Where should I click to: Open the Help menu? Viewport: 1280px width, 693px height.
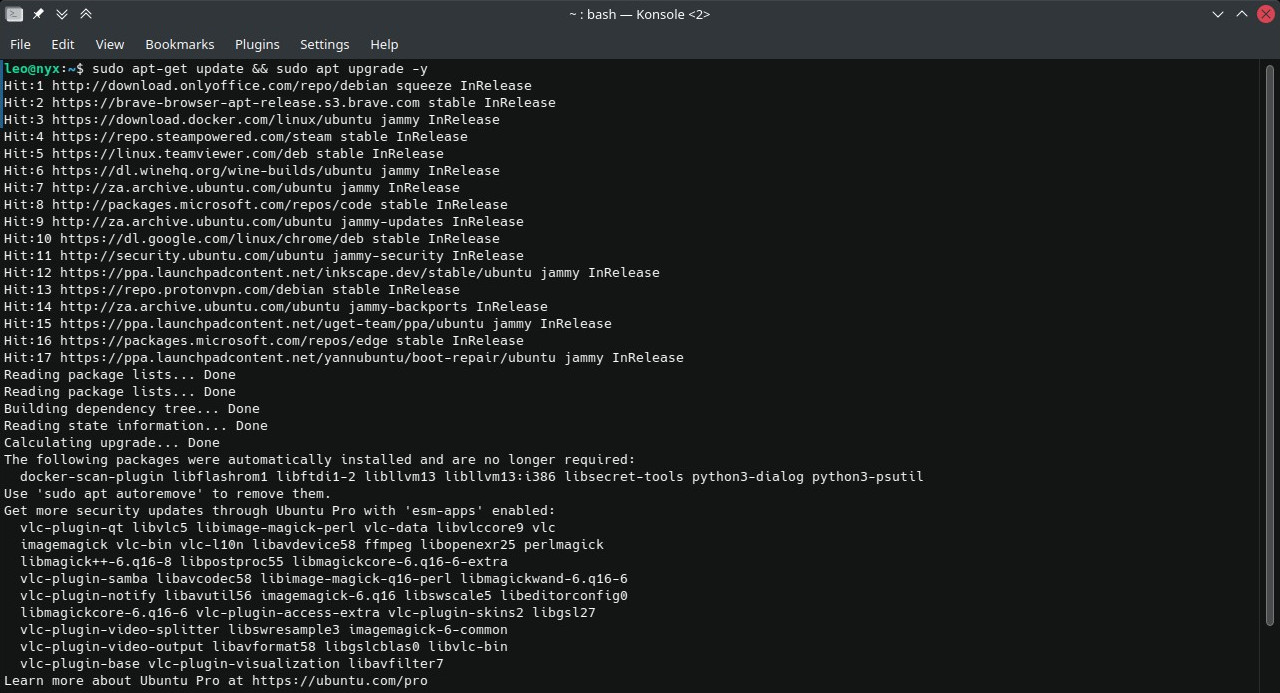(384, 44)
